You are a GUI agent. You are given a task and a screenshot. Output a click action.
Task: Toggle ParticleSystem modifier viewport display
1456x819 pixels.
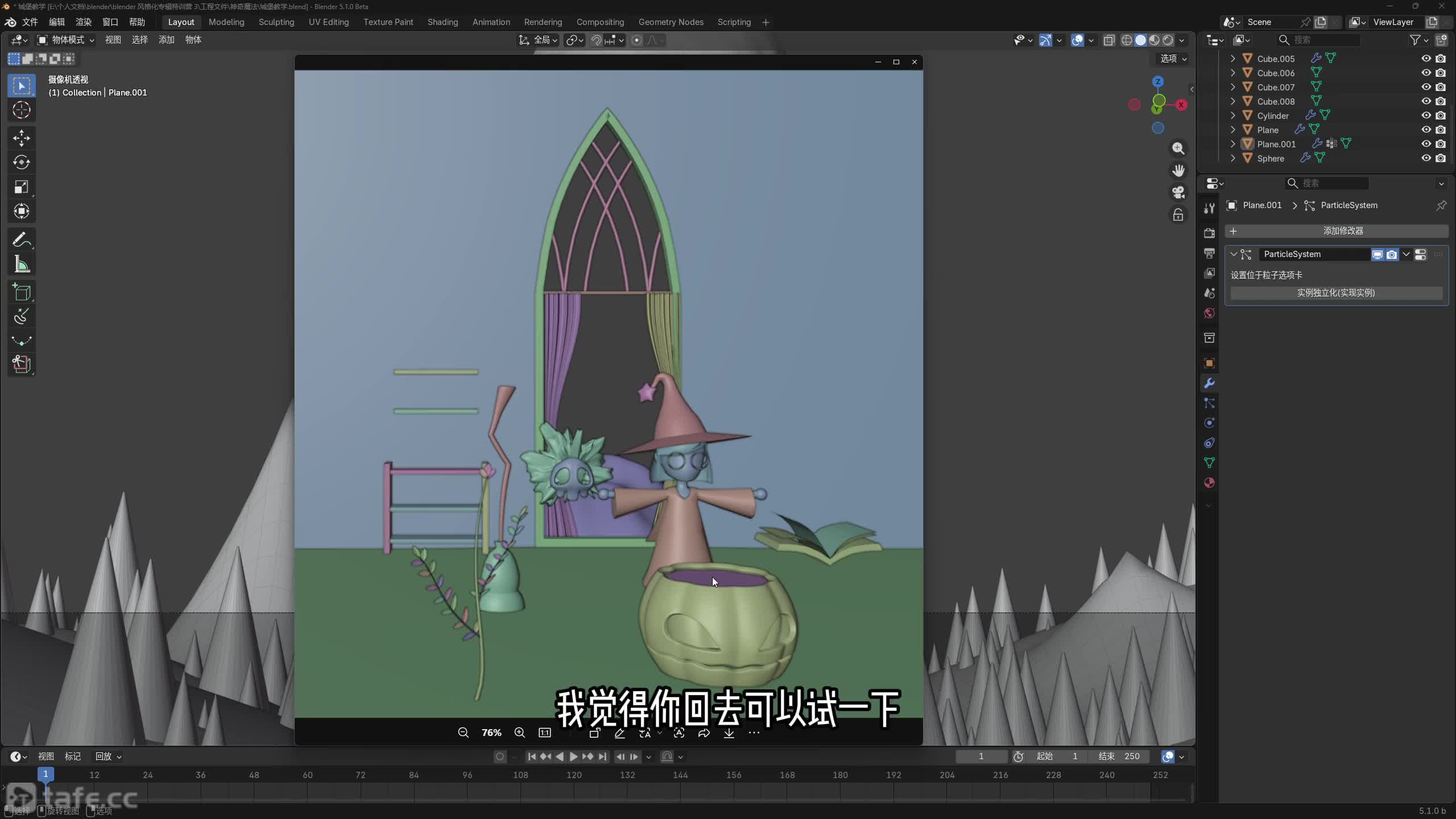pos(1377,254)
